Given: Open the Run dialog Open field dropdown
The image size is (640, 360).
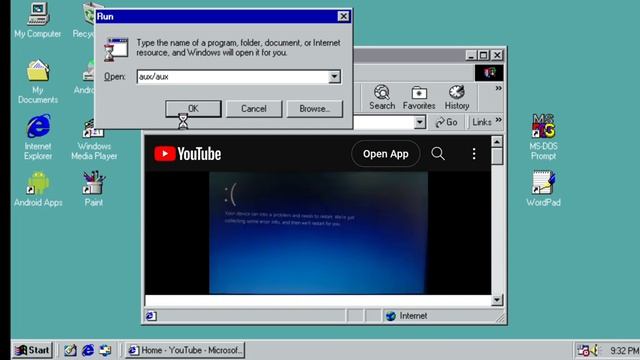Looking at the screenshot, I should pyautogui.click(x=334, y=76).
